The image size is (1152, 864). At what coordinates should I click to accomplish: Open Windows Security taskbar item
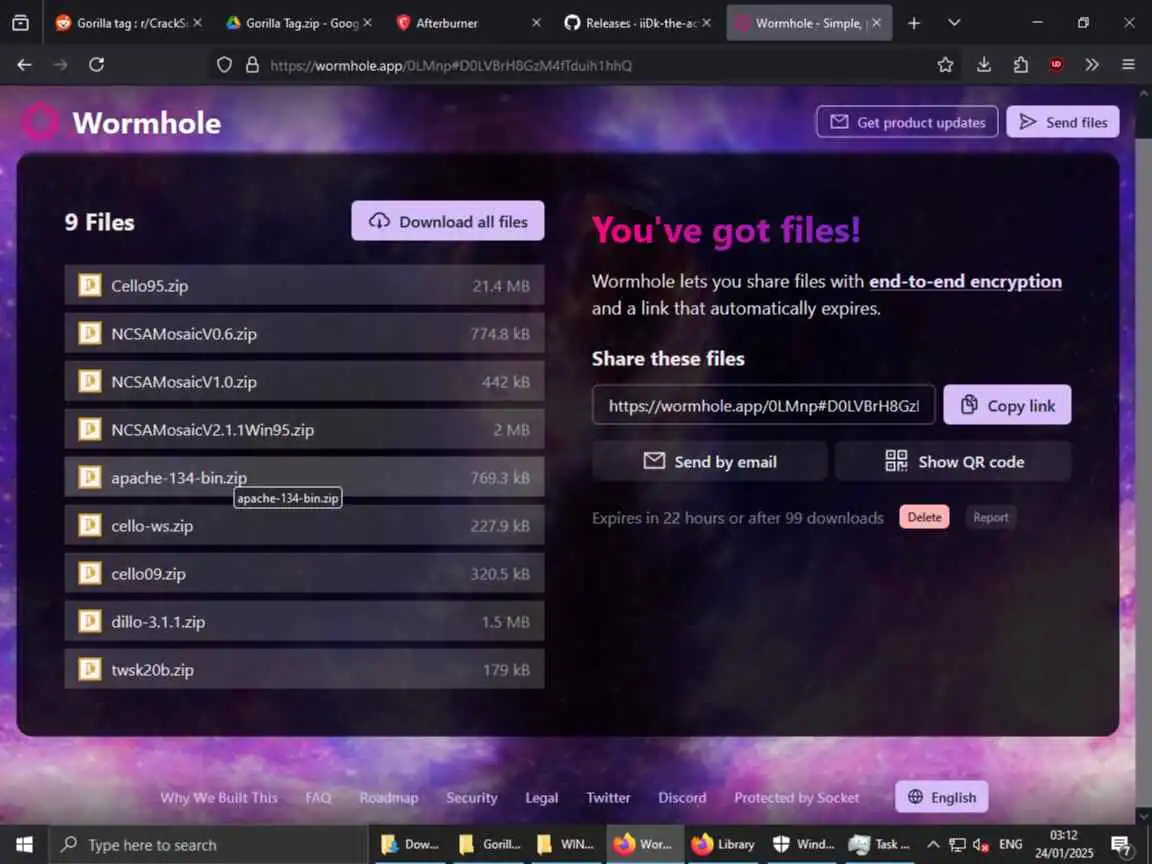click(802, 845)
